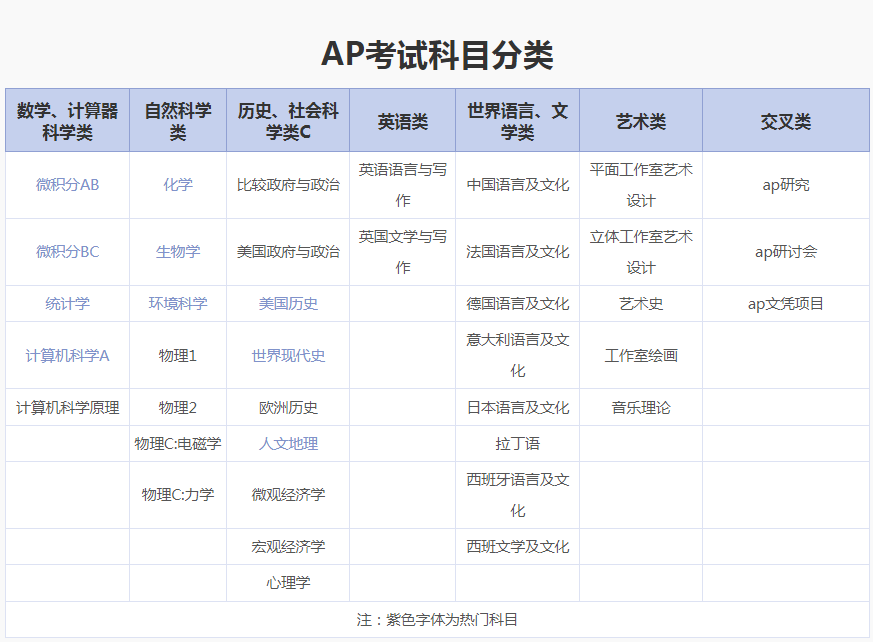The width and height of the screenshot is (873, 642).
Task: Select the ap文凭项目 cell
Action: (x=786, y=303)
